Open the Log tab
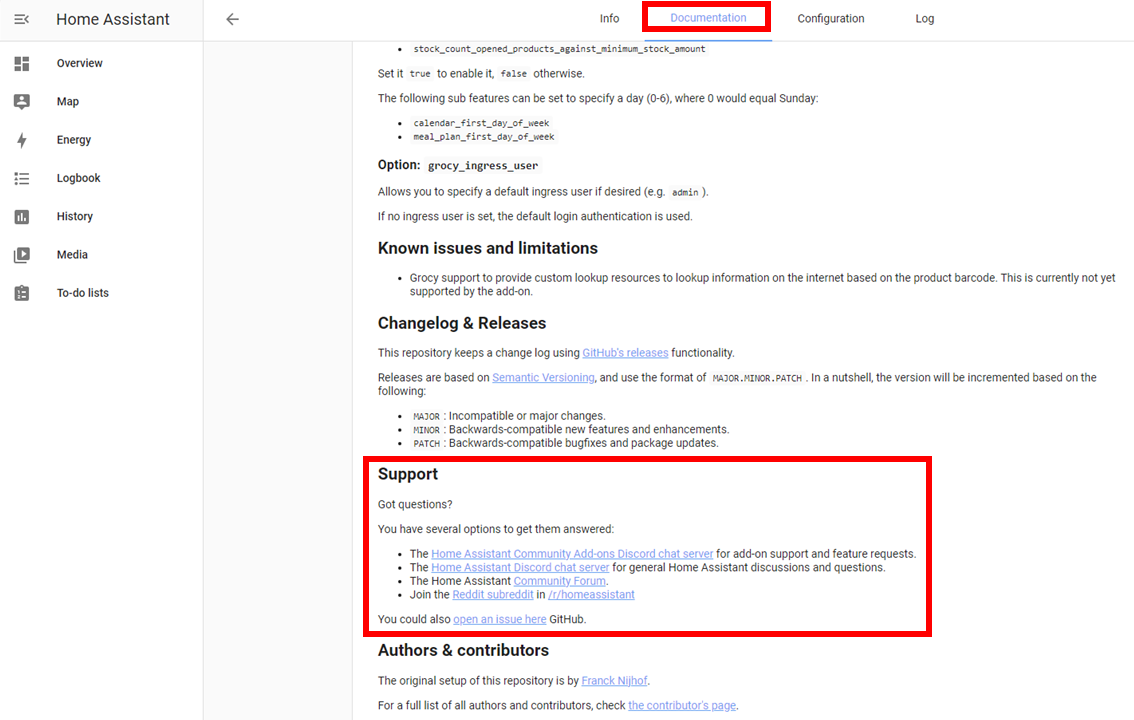The height and width of the screenshot is (720, 1134). [924, 19]
